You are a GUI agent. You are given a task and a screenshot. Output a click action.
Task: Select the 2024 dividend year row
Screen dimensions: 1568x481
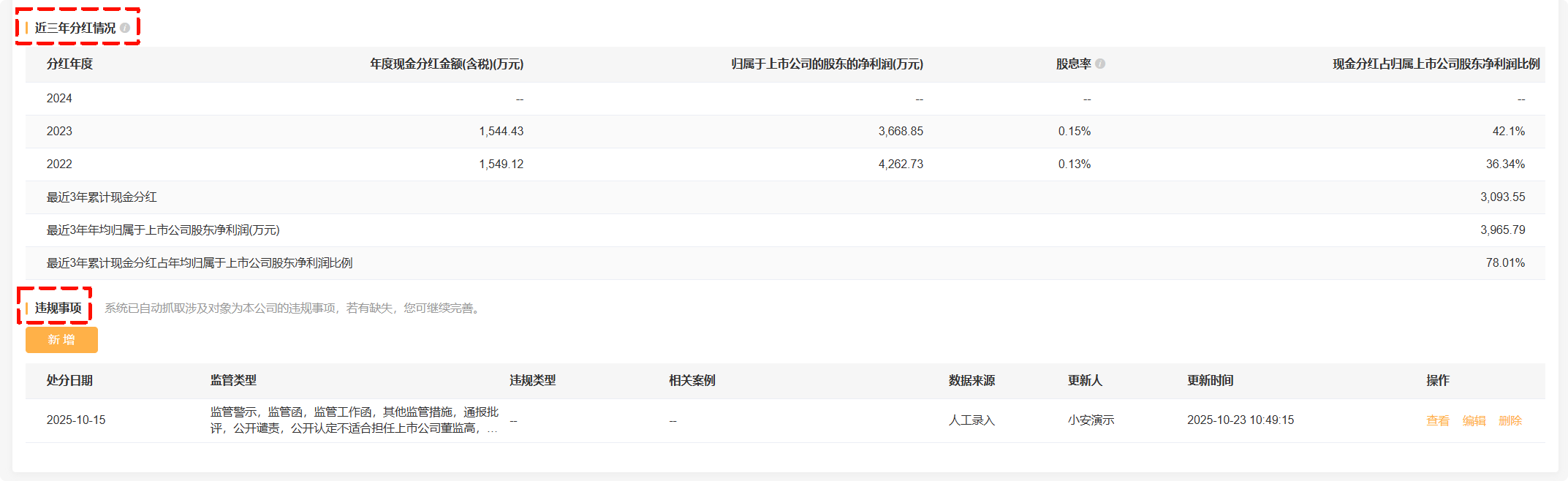coord(59,98)
